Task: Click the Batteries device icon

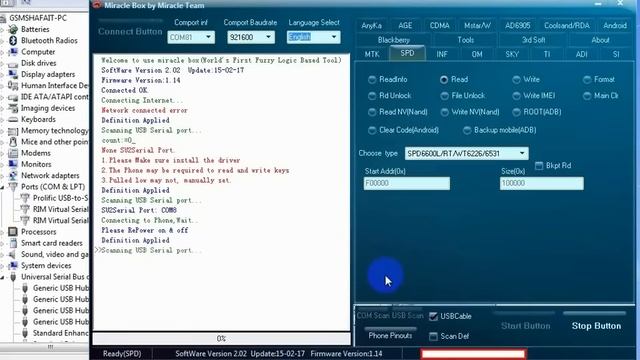Action: 13,29
